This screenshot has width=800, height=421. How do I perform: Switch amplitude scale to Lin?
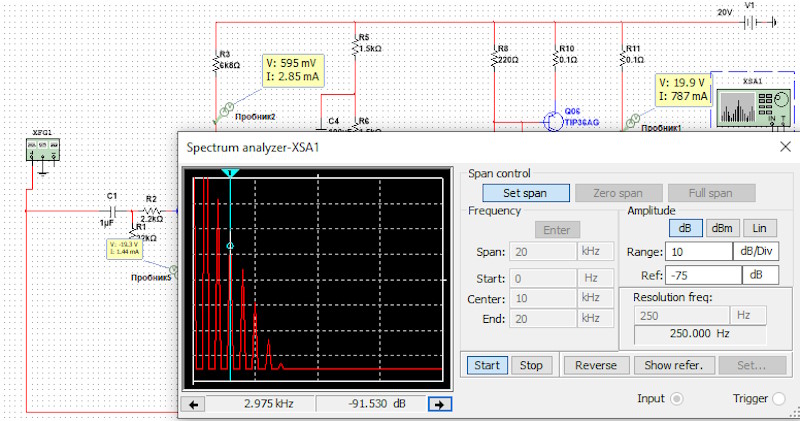tap(759, 228)
